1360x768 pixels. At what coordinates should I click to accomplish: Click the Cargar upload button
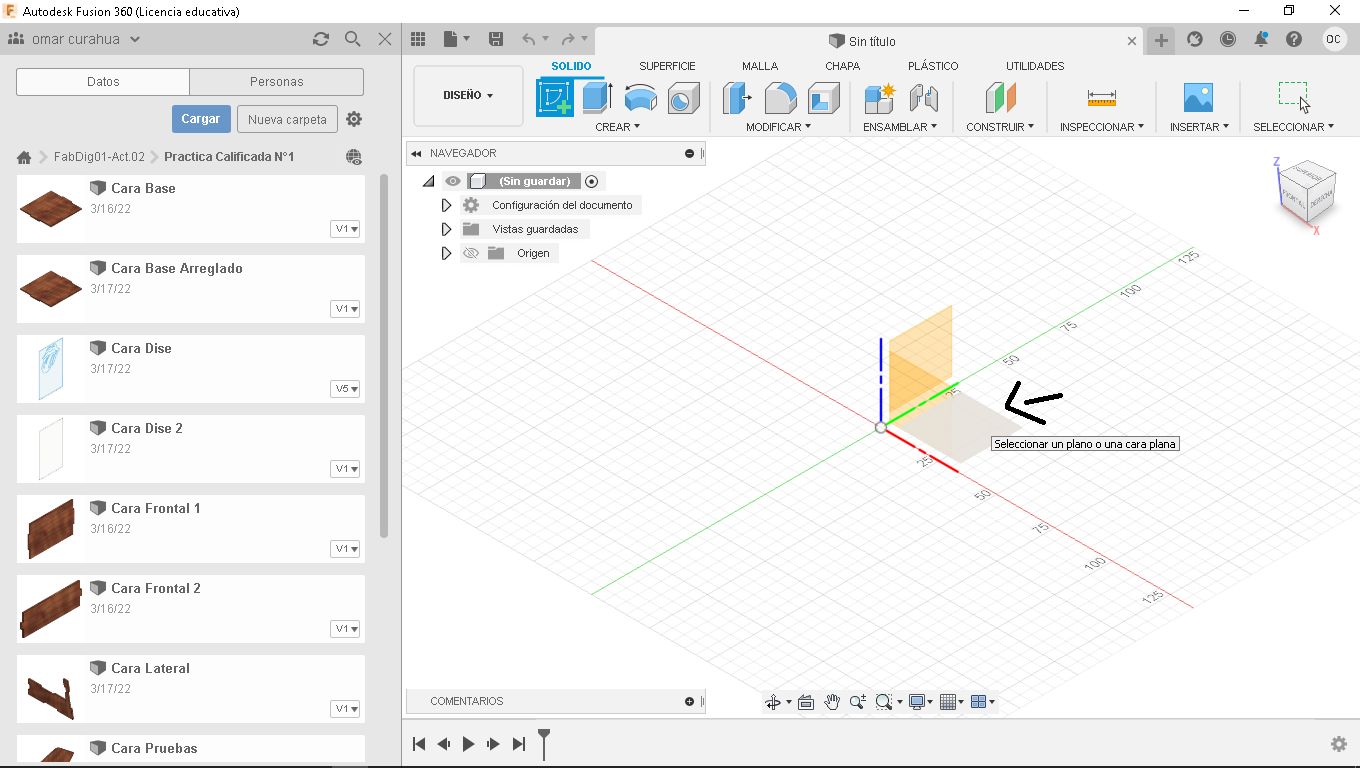coord(201,119)
